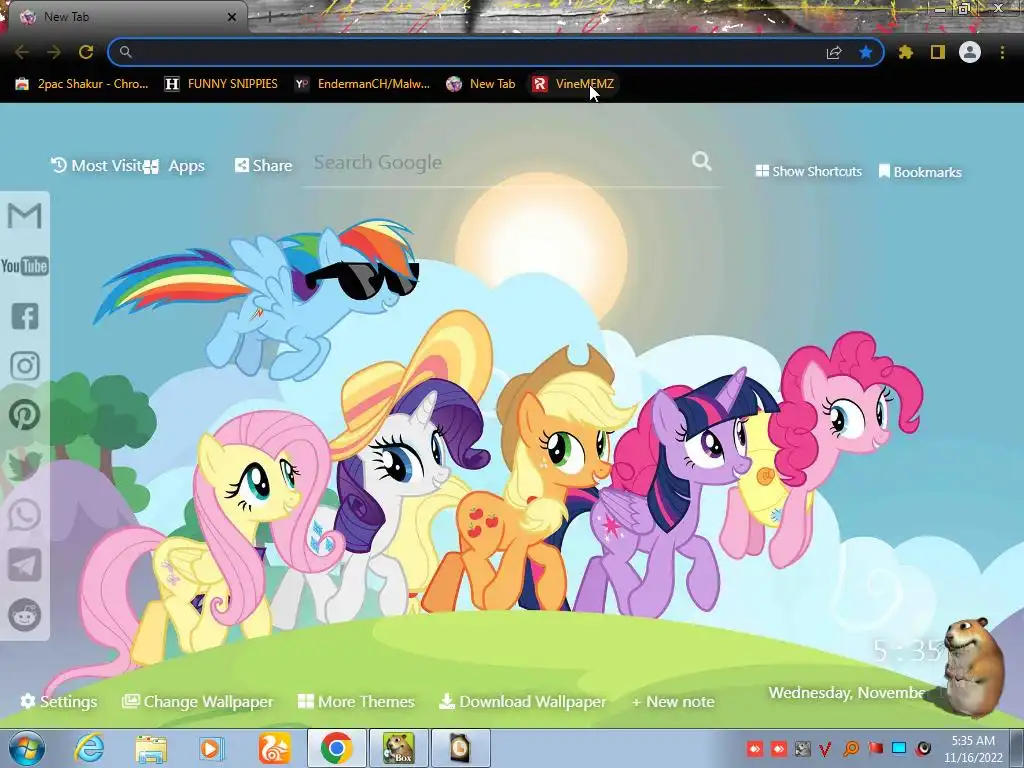Open the Windows Start menu
This screenshot has height=768, width=1024.
coord(27,748)
